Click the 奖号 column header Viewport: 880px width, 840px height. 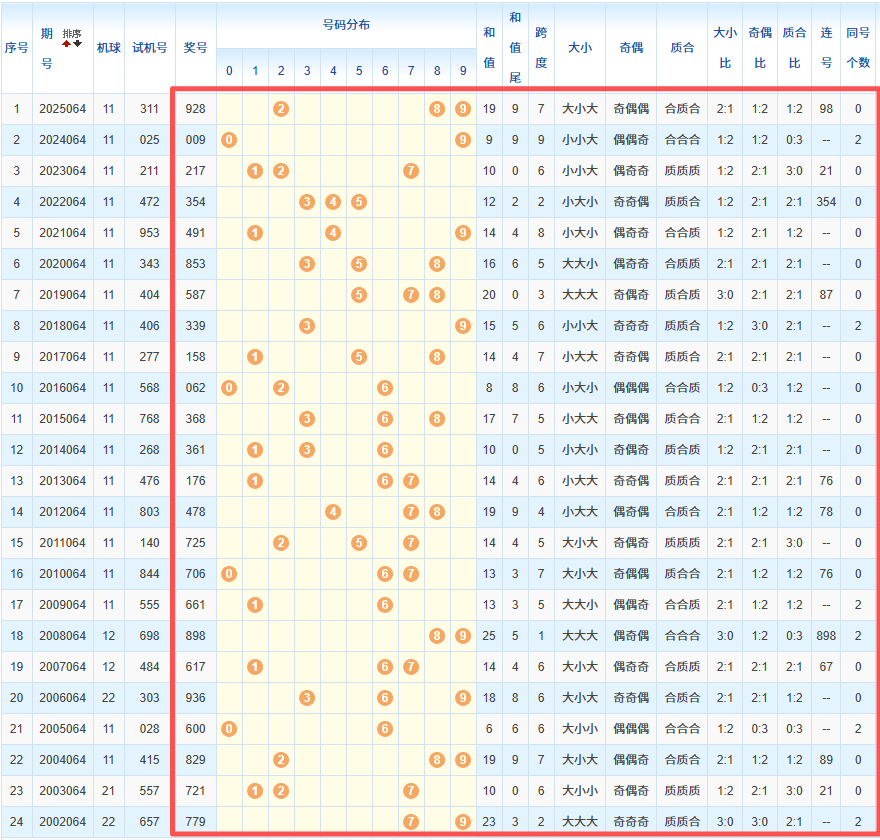tap(196, 47)
